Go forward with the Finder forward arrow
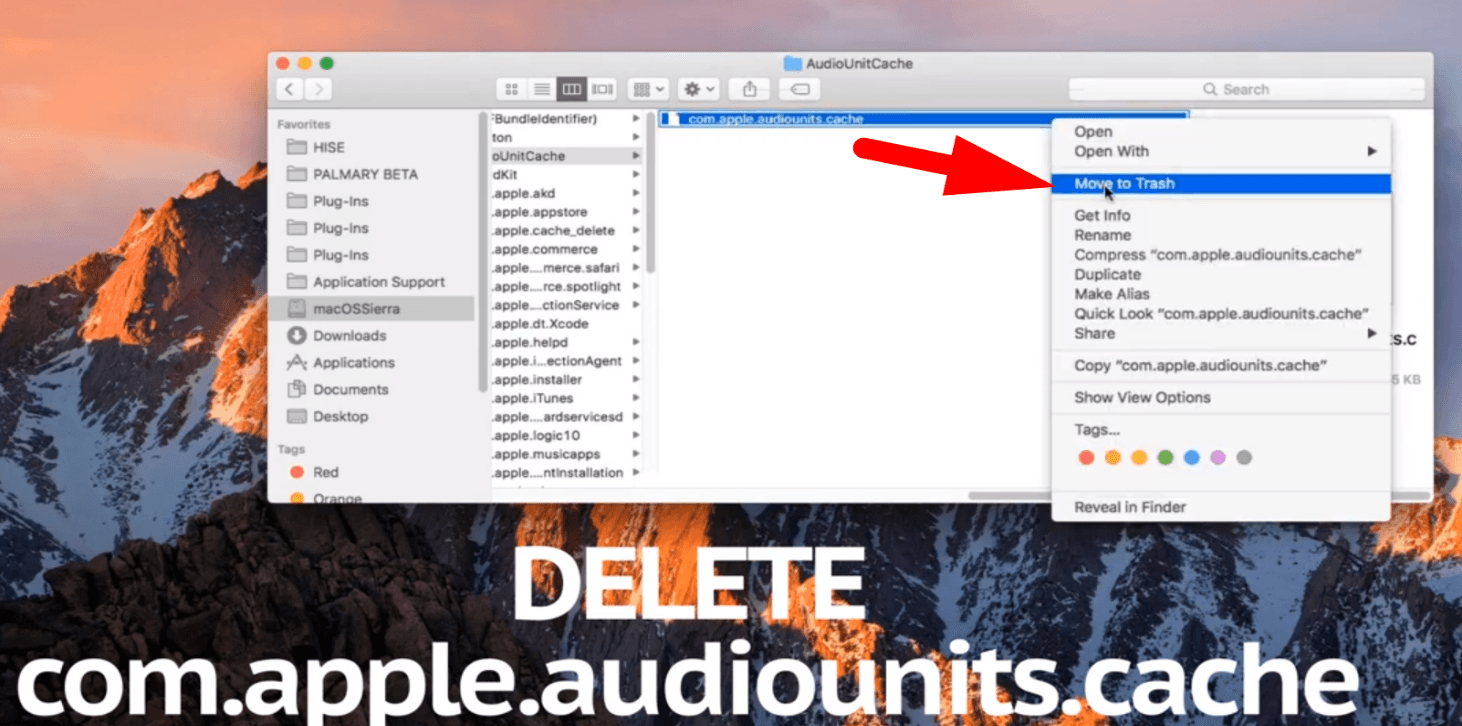1462x726 pixels. [x=319, y=89]
